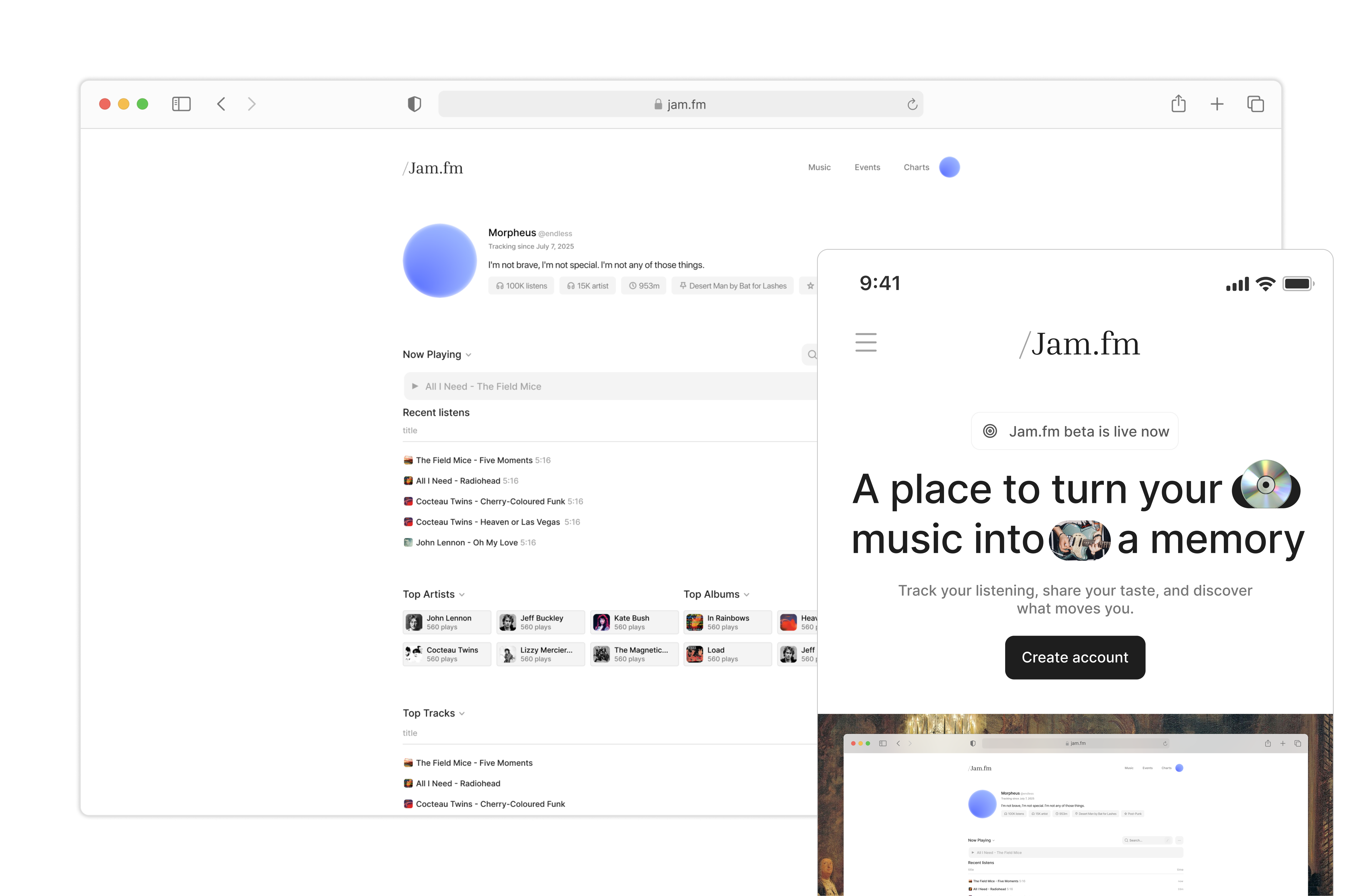Select the 15K artist badge
Screen dimensions: 1362x896
click(x=587, y=285)
